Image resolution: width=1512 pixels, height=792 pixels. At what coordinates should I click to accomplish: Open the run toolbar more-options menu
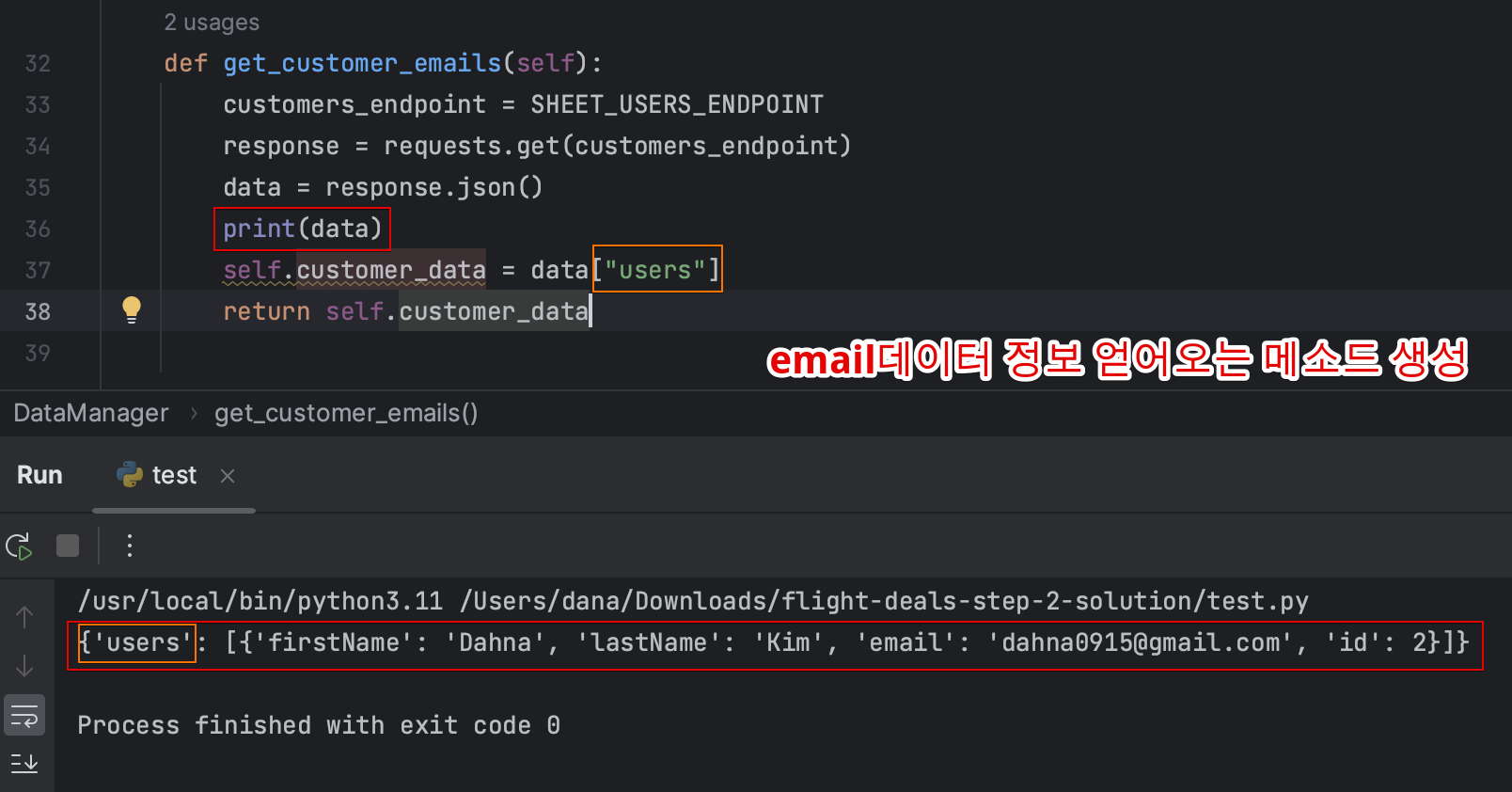(x=130, y=546)
